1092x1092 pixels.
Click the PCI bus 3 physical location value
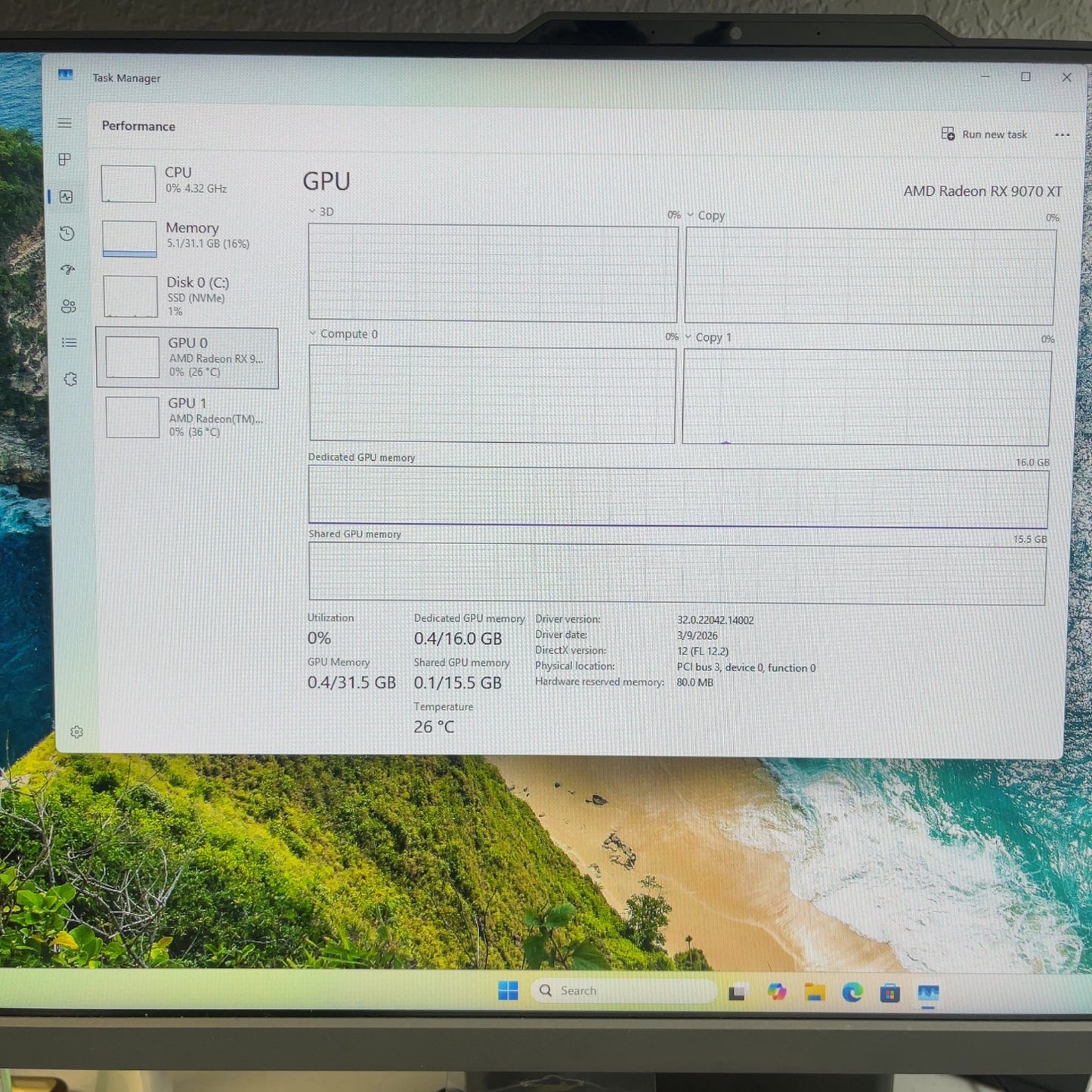click(x=746, y=667)
